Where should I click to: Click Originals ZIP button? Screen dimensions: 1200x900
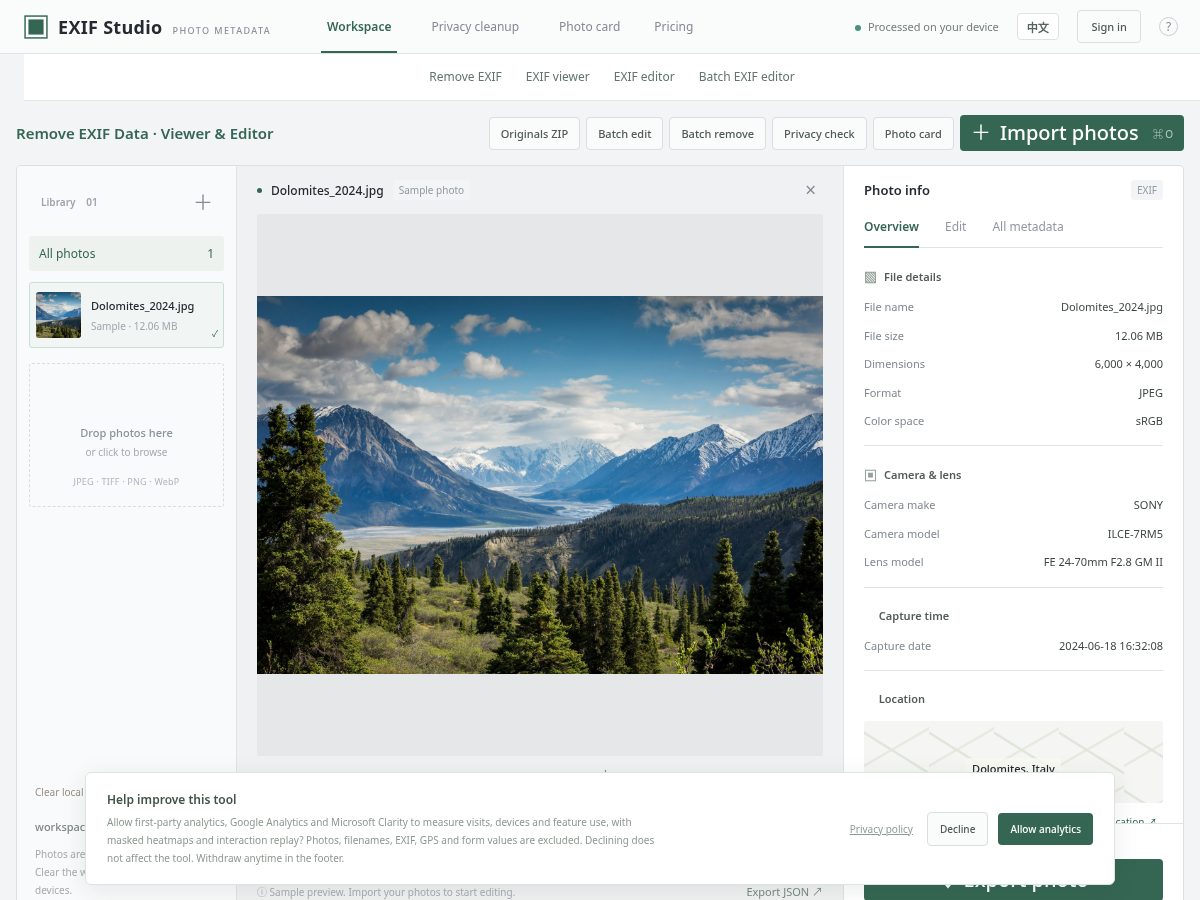pos(534,134)
